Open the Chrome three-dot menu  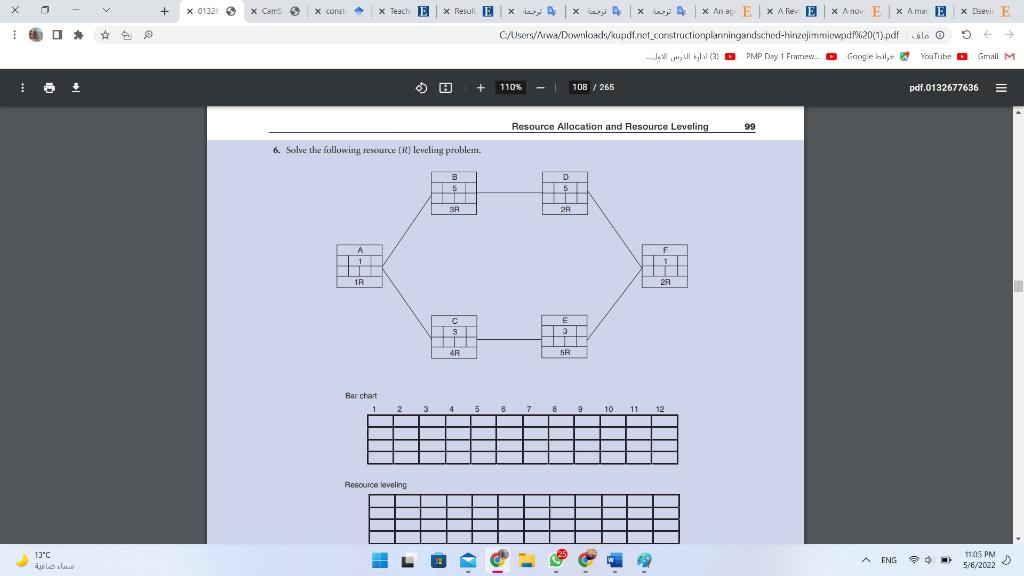[14, 35]
